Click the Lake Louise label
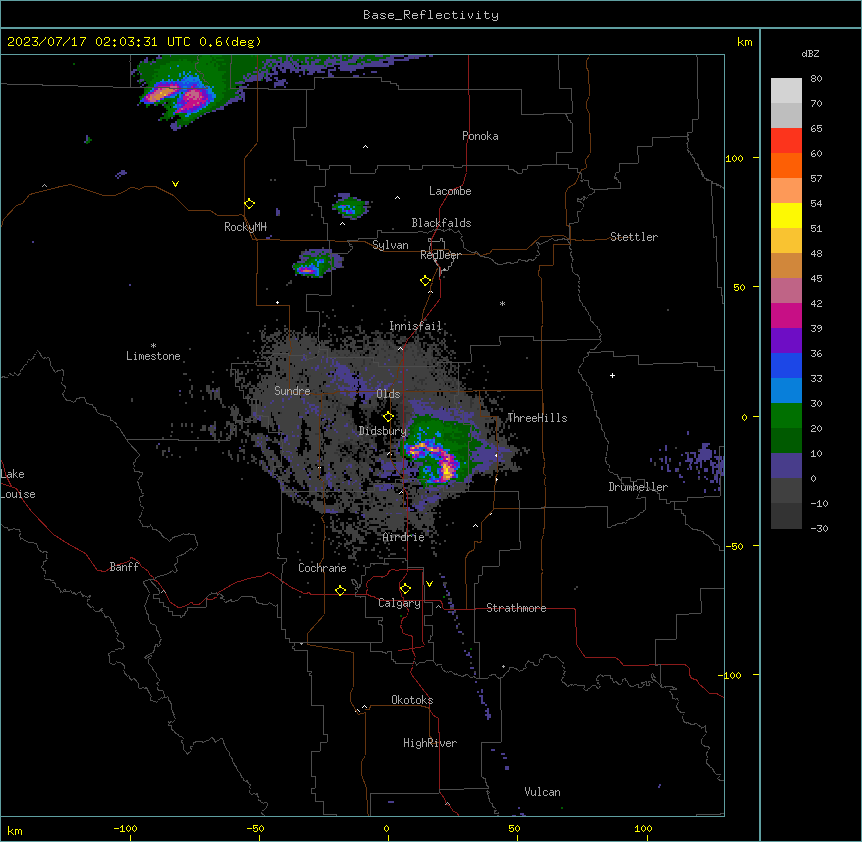The width and height of the screenshot is (862, 842). (x=18, y=484)
